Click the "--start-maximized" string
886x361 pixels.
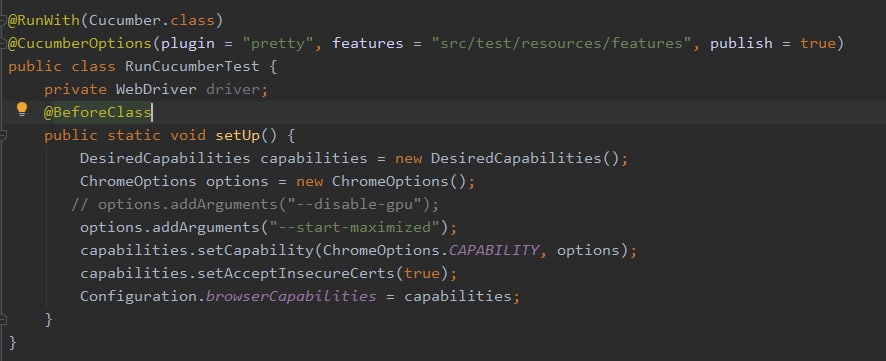coord(354,227)
